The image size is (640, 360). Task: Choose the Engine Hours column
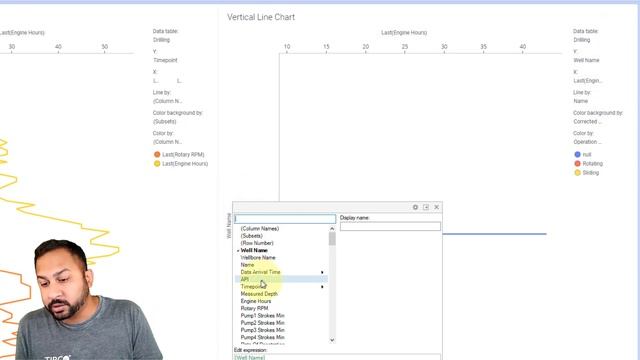click(x=256, y=301)
